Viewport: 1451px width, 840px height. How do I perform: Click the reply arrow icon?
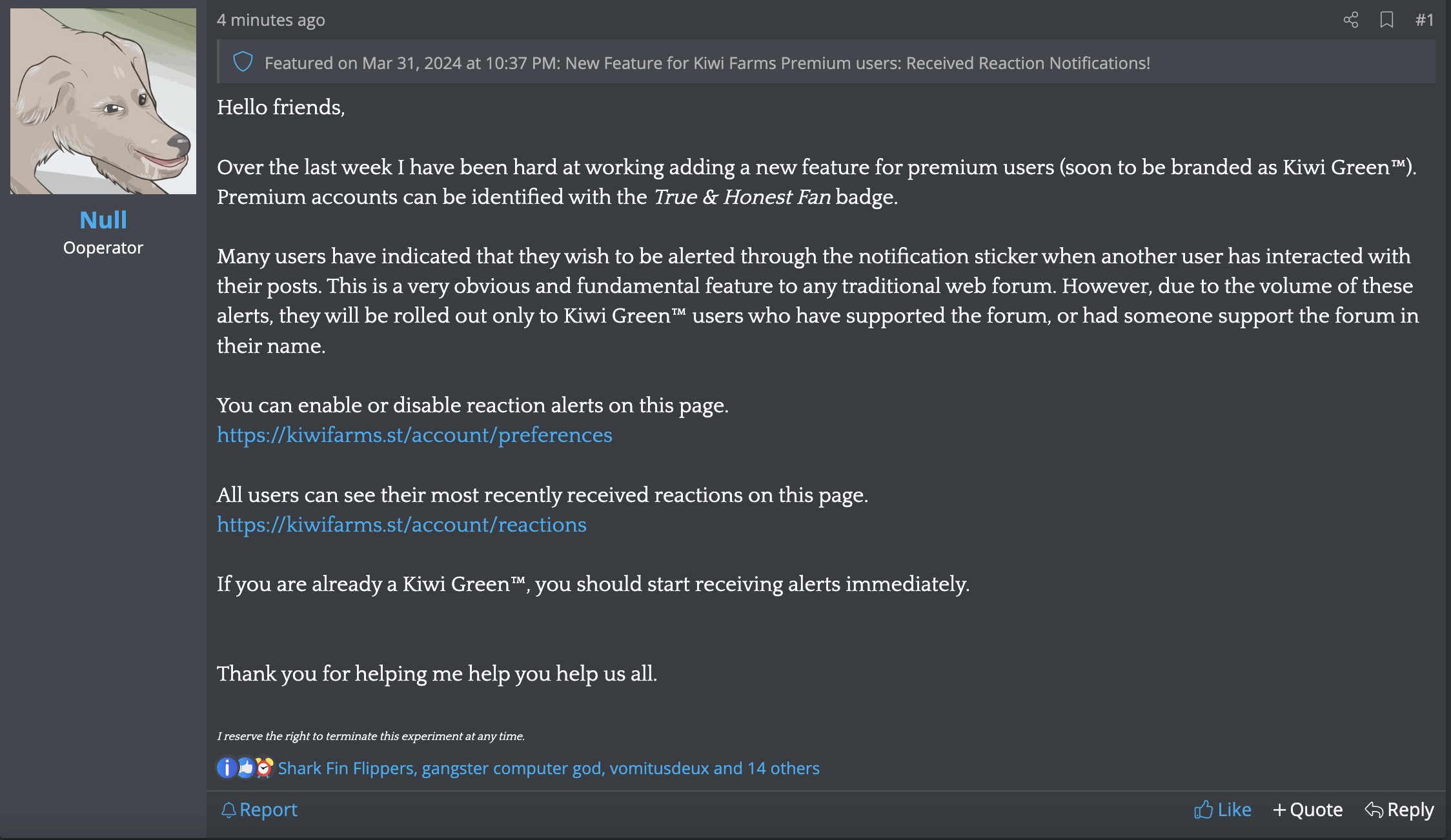click(x=1374, y=810)
